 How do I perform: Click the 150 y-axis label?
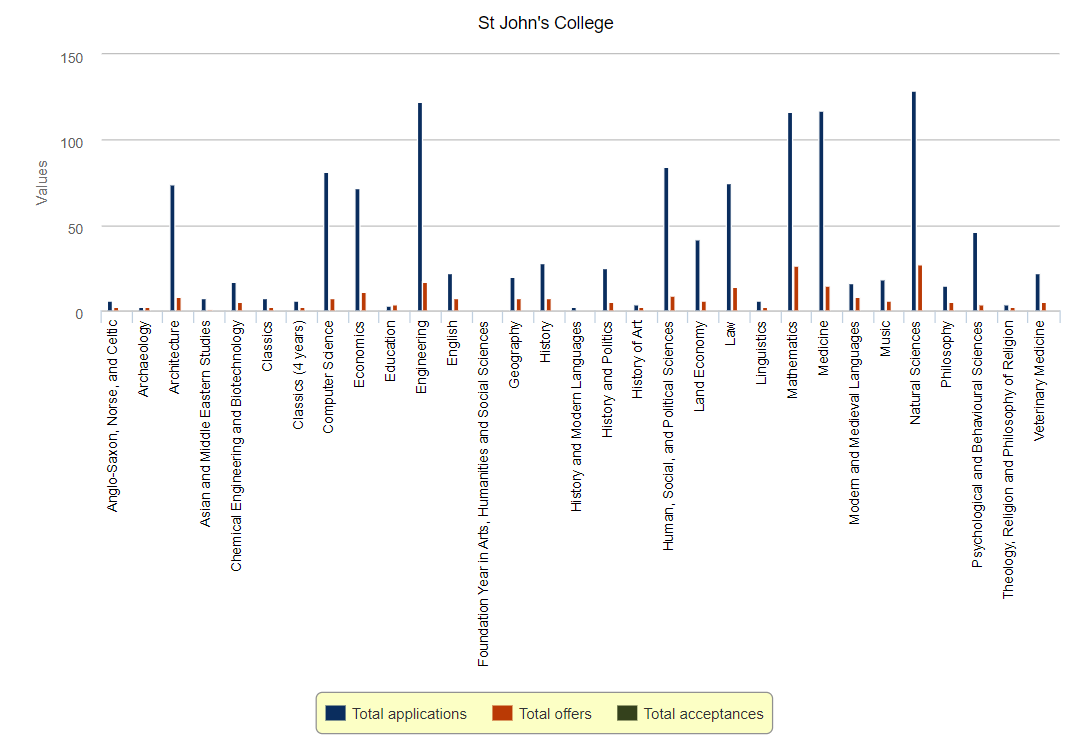pyautogui.click(x=72, y=58)
